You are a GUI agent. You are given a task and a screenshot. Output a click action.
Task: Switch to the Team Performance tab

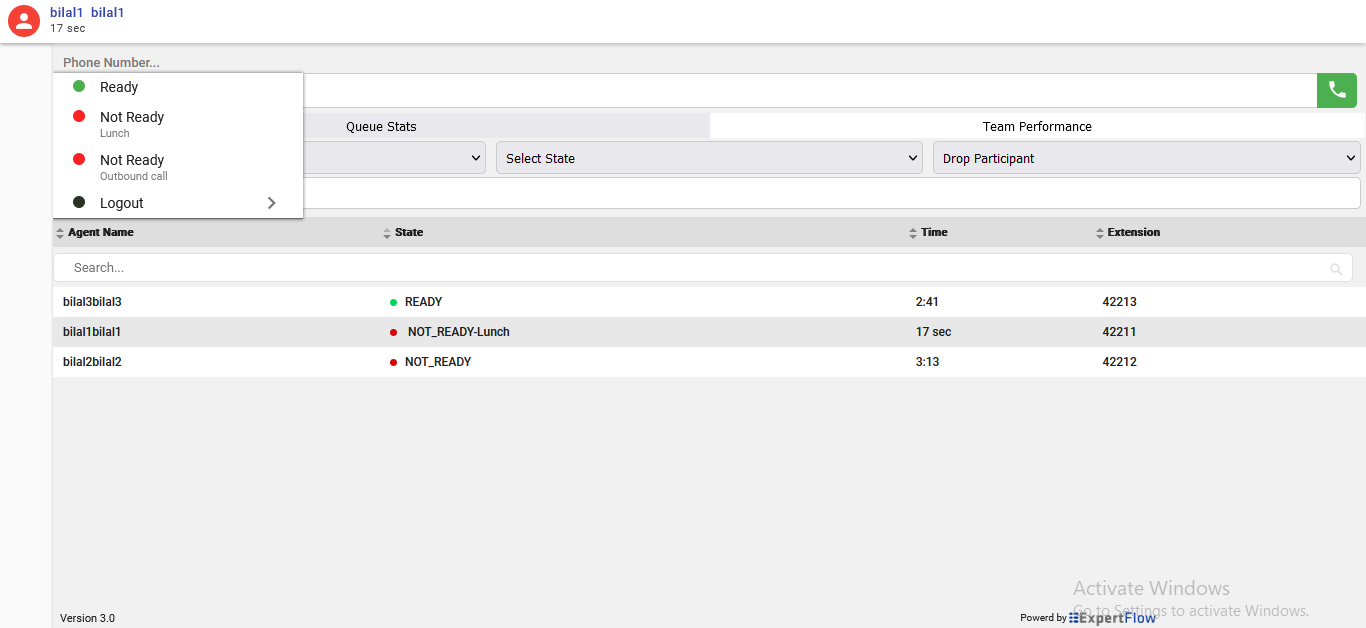coord(1037,127)
